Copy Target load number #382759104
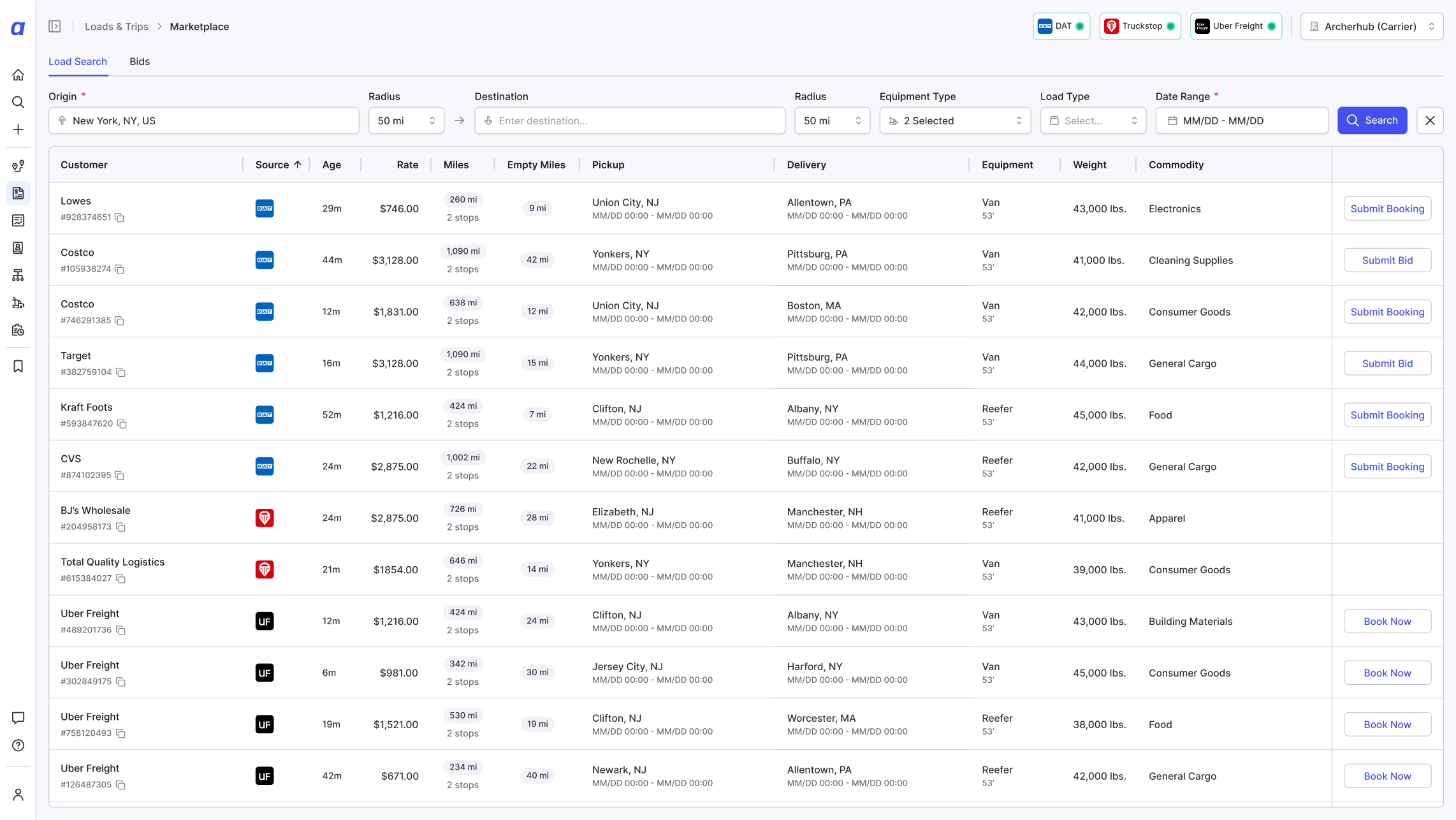The width and height of the screenshot is (1456, 820). click(x=120, y=372)
